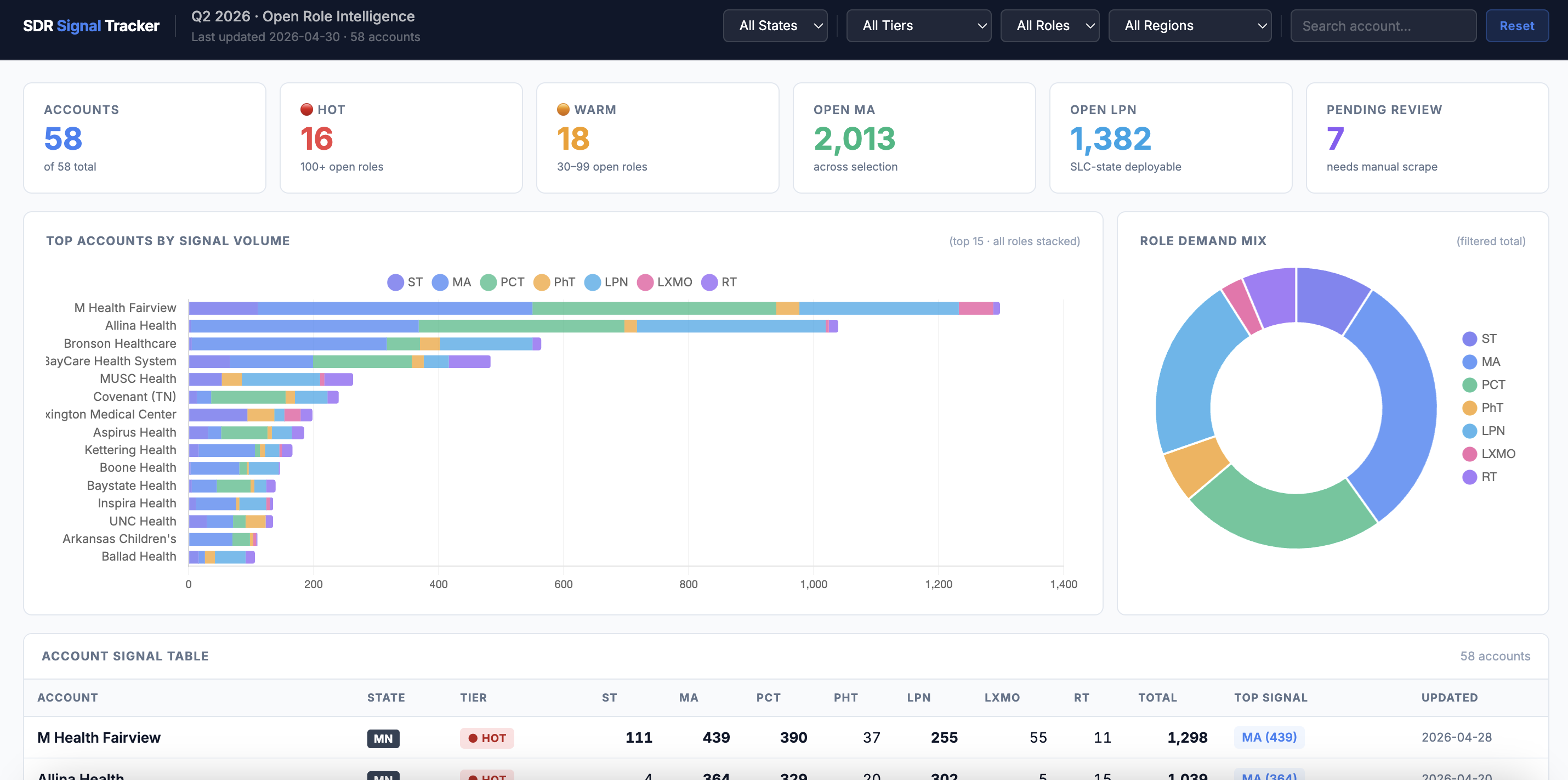Toggle ST series in bar chart legend
Viewport: 1568px width, 780px height.
tap(405, 282)
